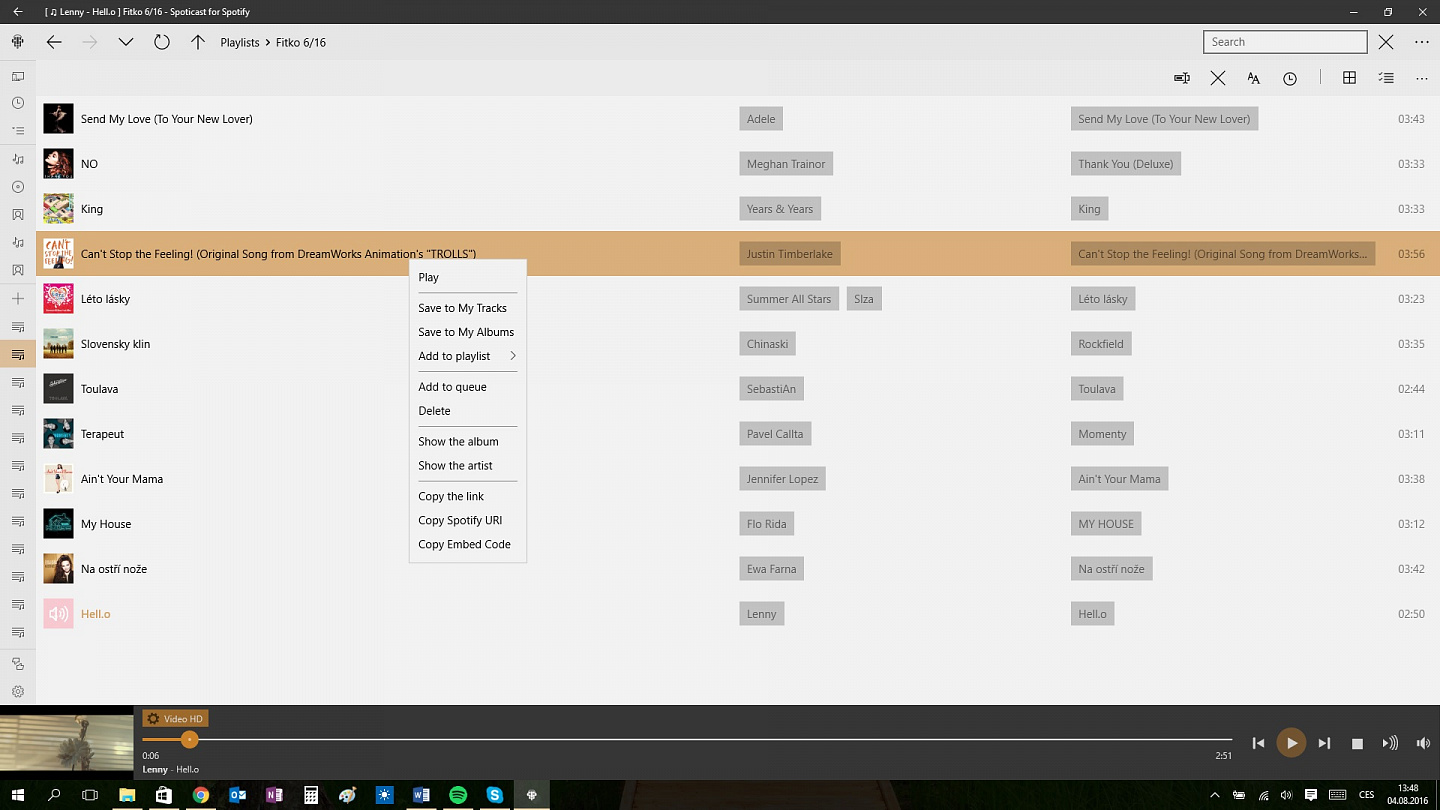Change text size with the AA icon

point(1254,78)
